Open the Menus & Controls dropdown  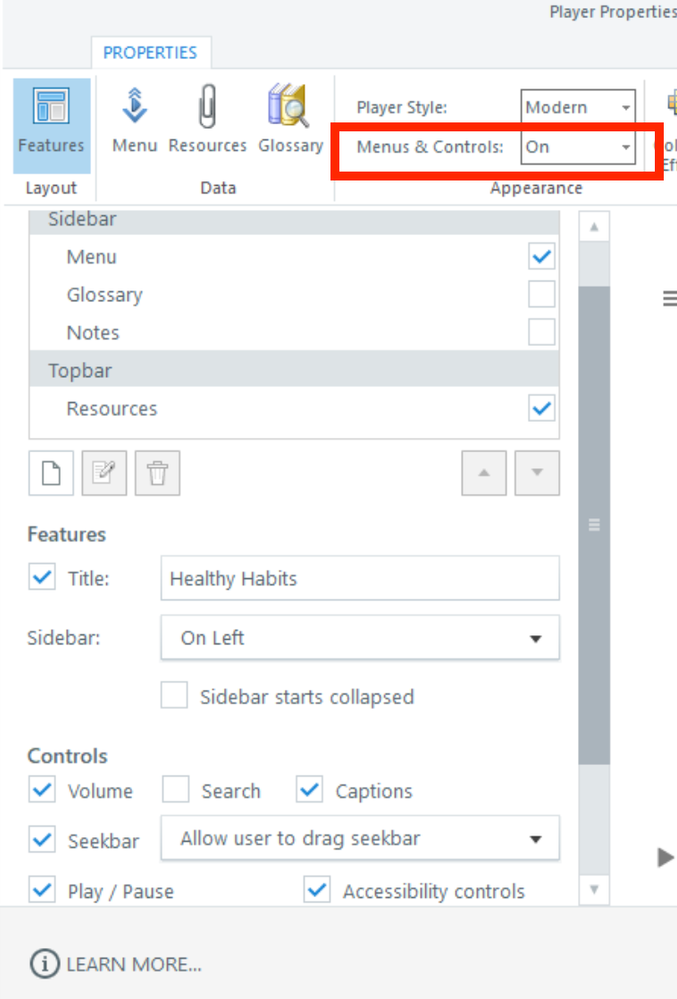578,147
